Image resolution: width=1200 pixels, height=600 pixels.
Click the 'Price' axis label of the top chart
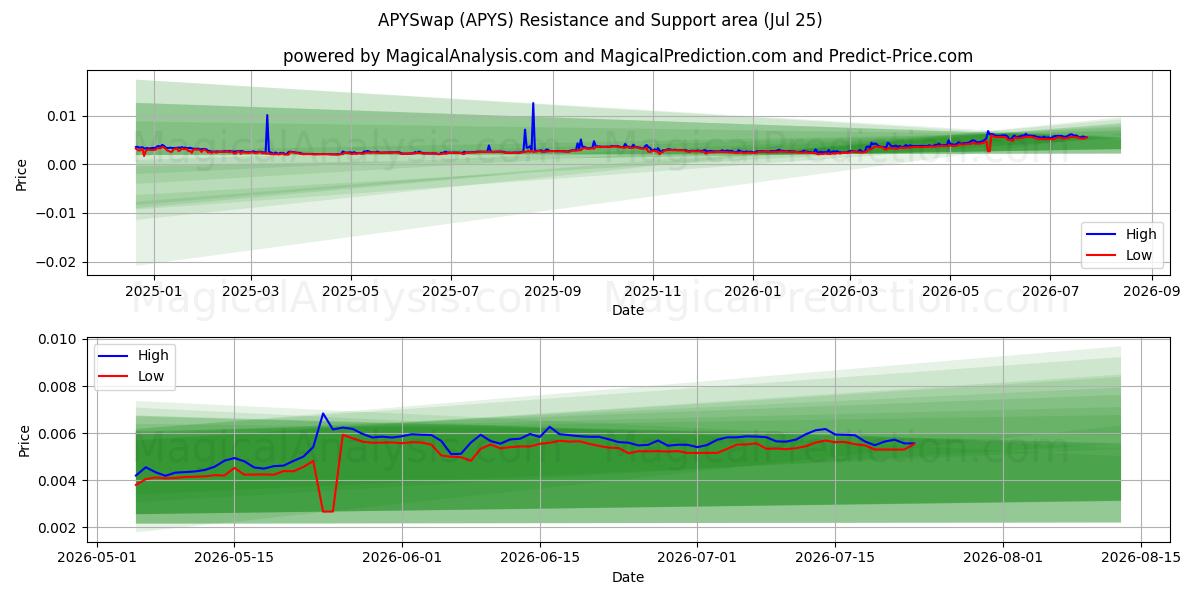point(22,173)
